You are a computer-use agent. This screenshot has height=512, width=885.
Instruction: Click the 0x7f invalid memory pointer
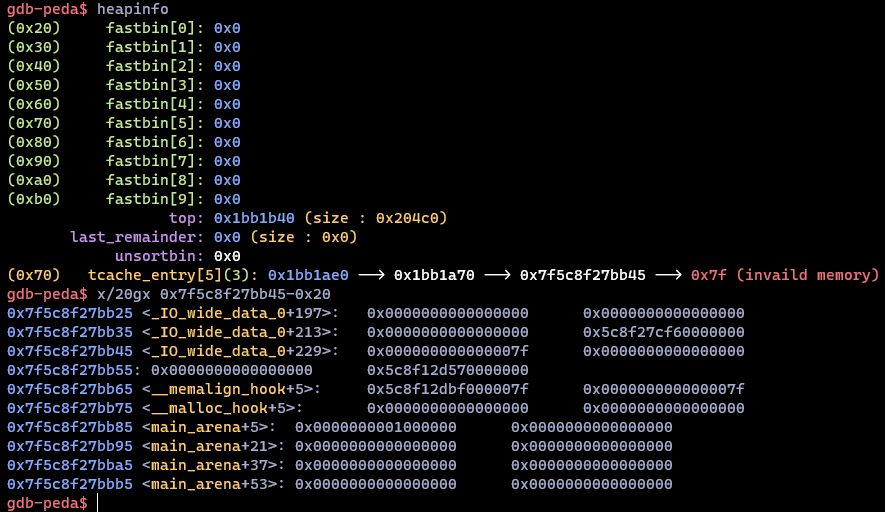tap(707, 275)
